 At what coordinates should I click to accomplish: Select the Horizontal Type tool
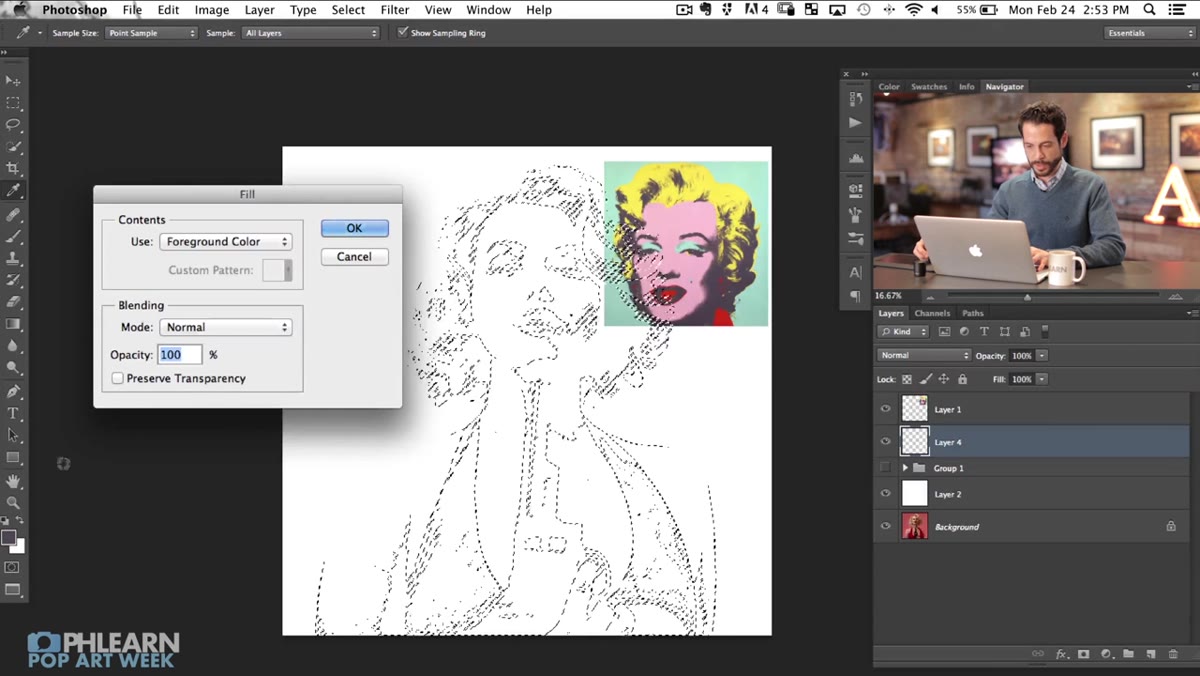[13, 413]
